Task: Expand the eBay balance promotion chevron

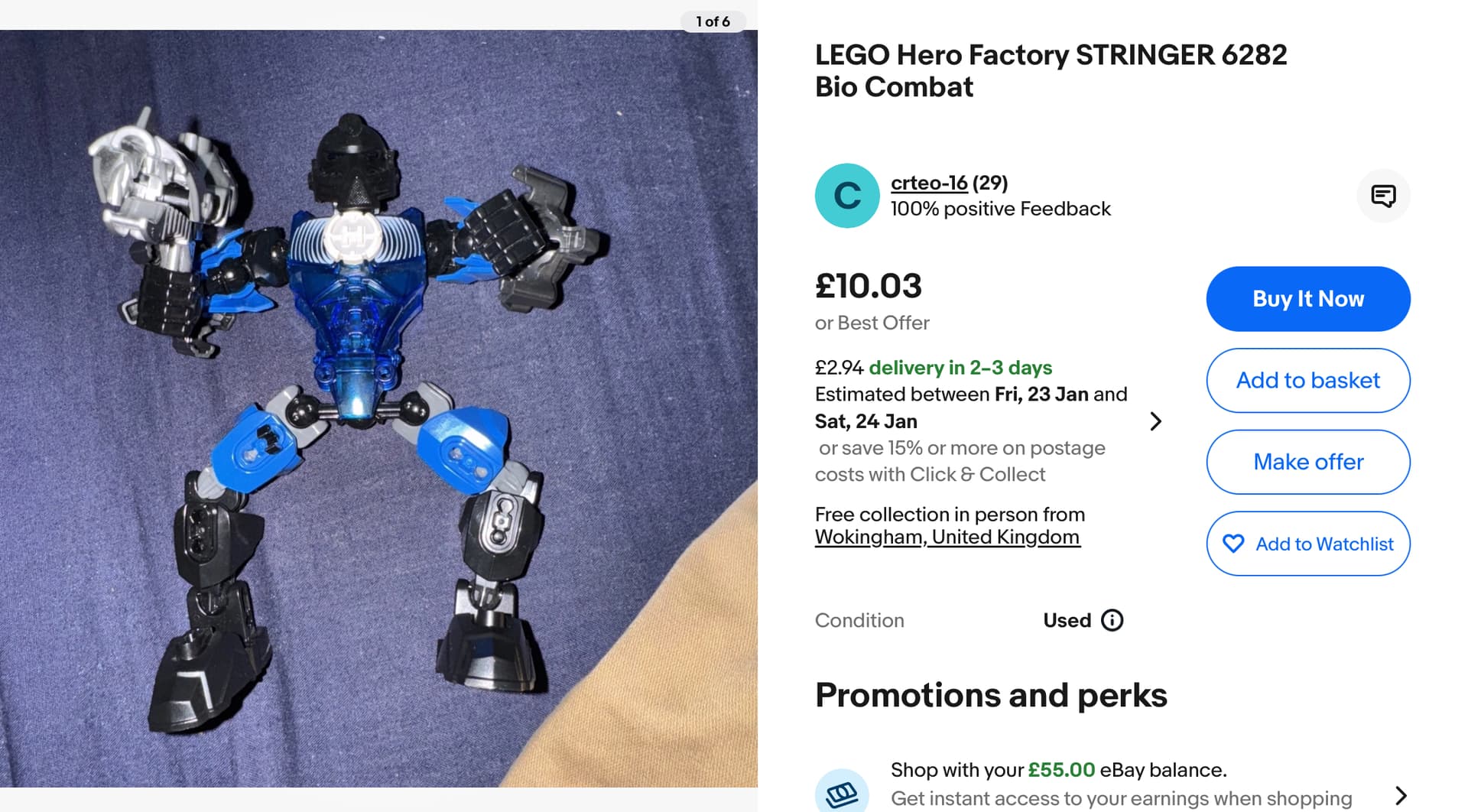Action: pyautogui.click(x=1400, y=795)
